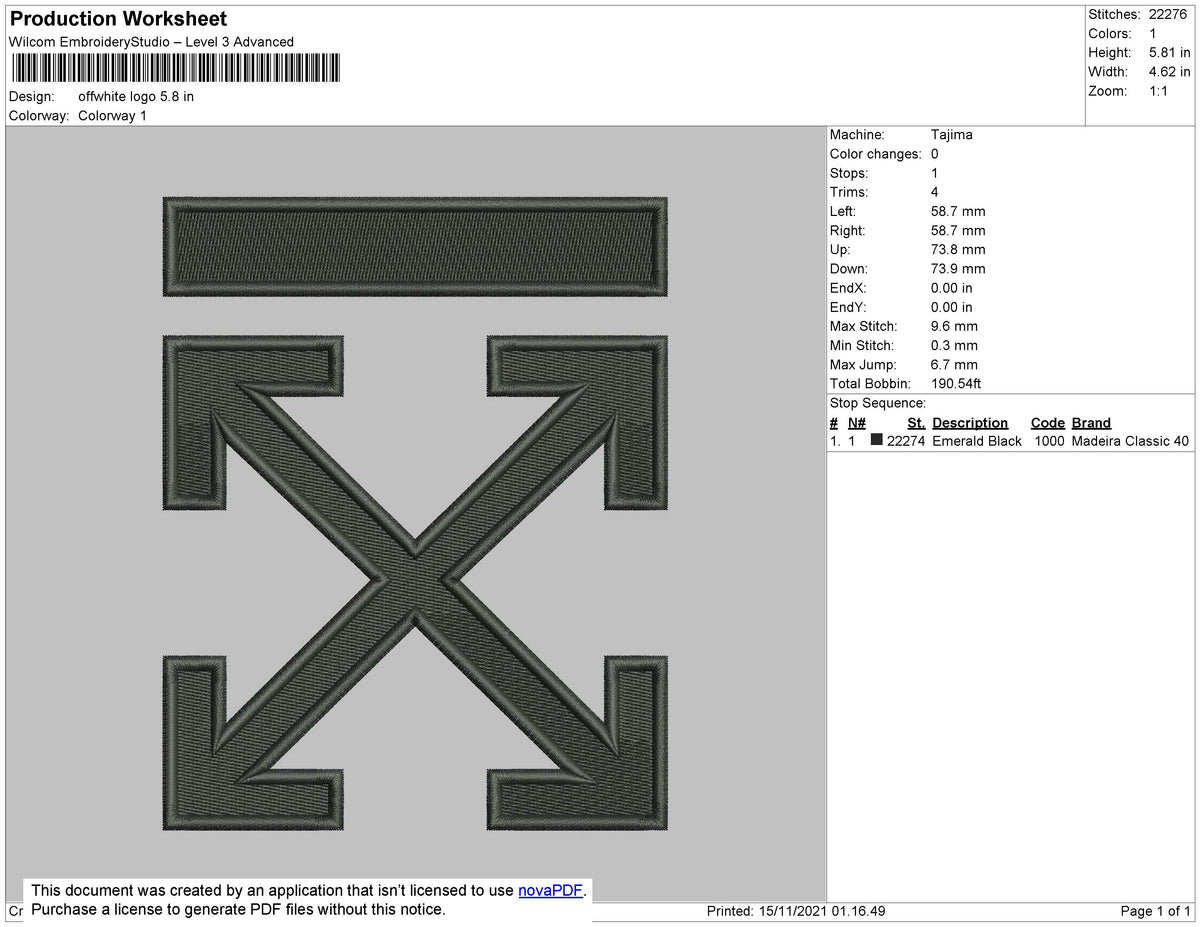Select the brand "Madeira Classic 40"

(1130, 441)
